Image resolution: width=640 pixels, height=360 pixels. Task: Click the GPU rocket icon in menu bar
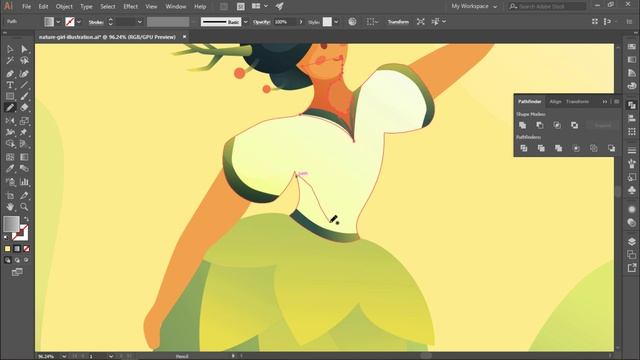click(x=280, y=6)
